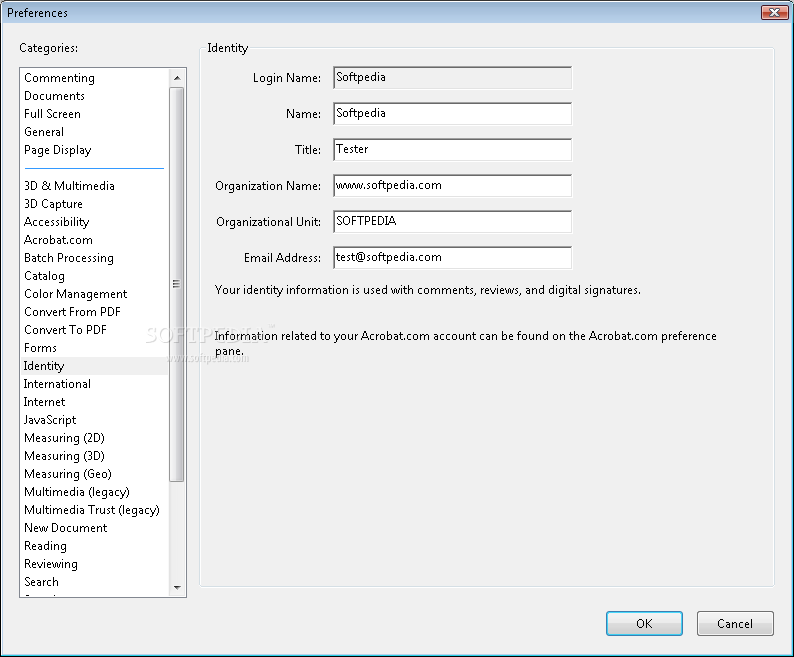Open Batch Processing preferences
Image resolution: width=794 pixels, height=657 pixels.
pyautogui.click(x=69, y=258)
